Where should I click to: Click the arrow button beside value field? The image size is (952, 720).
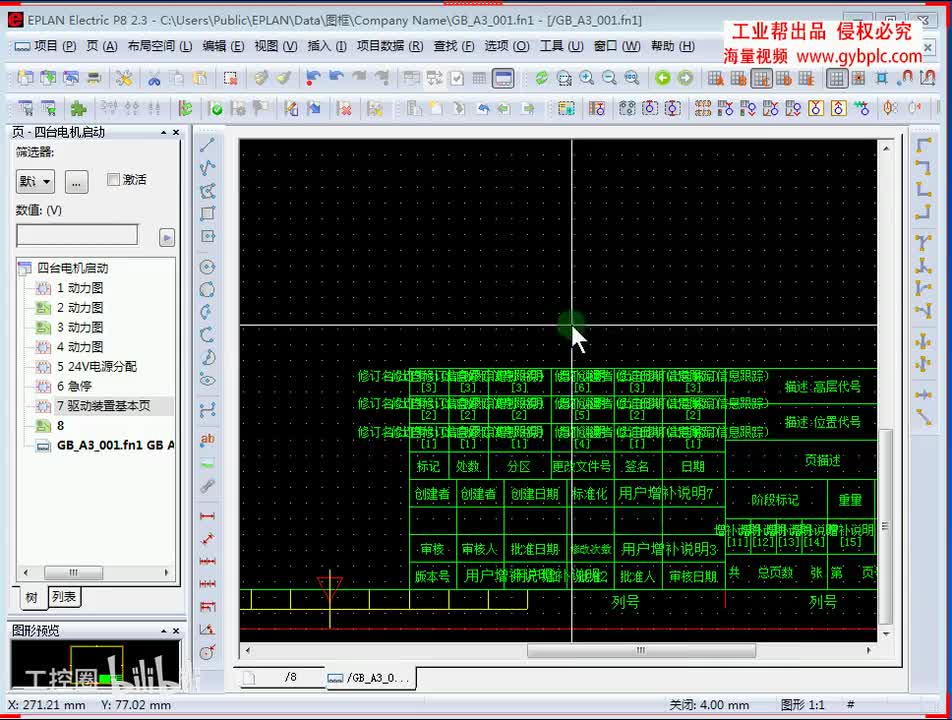point(166,237)
